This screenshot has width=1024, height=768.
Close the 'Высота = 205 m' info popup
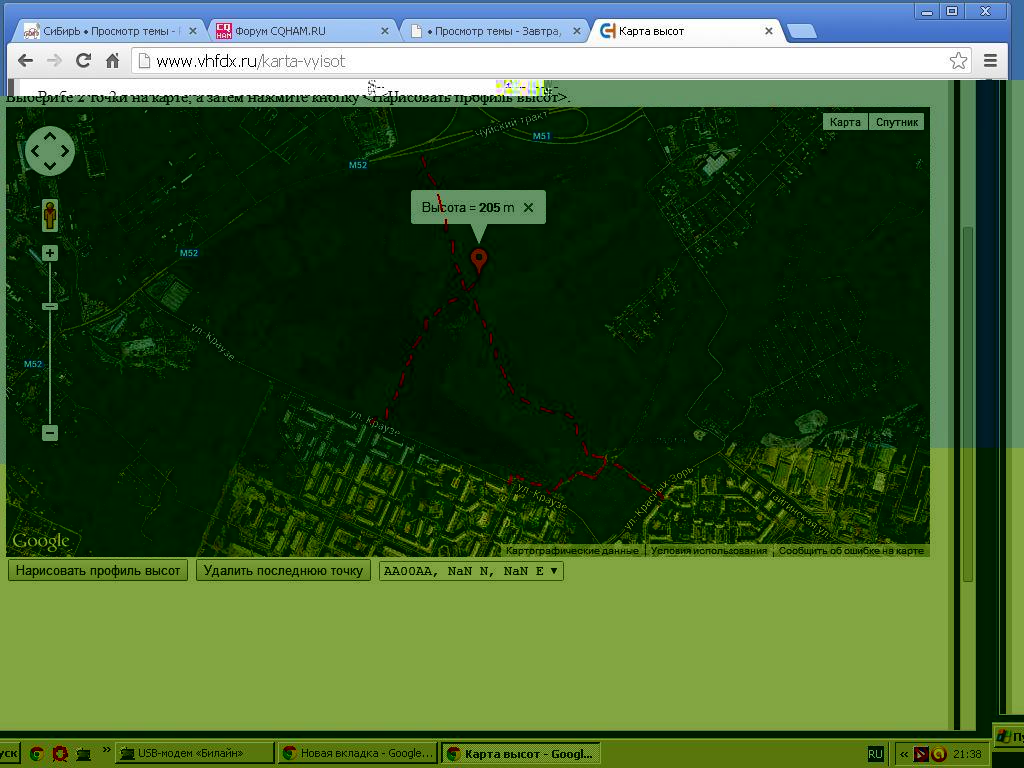pos(528,208)
